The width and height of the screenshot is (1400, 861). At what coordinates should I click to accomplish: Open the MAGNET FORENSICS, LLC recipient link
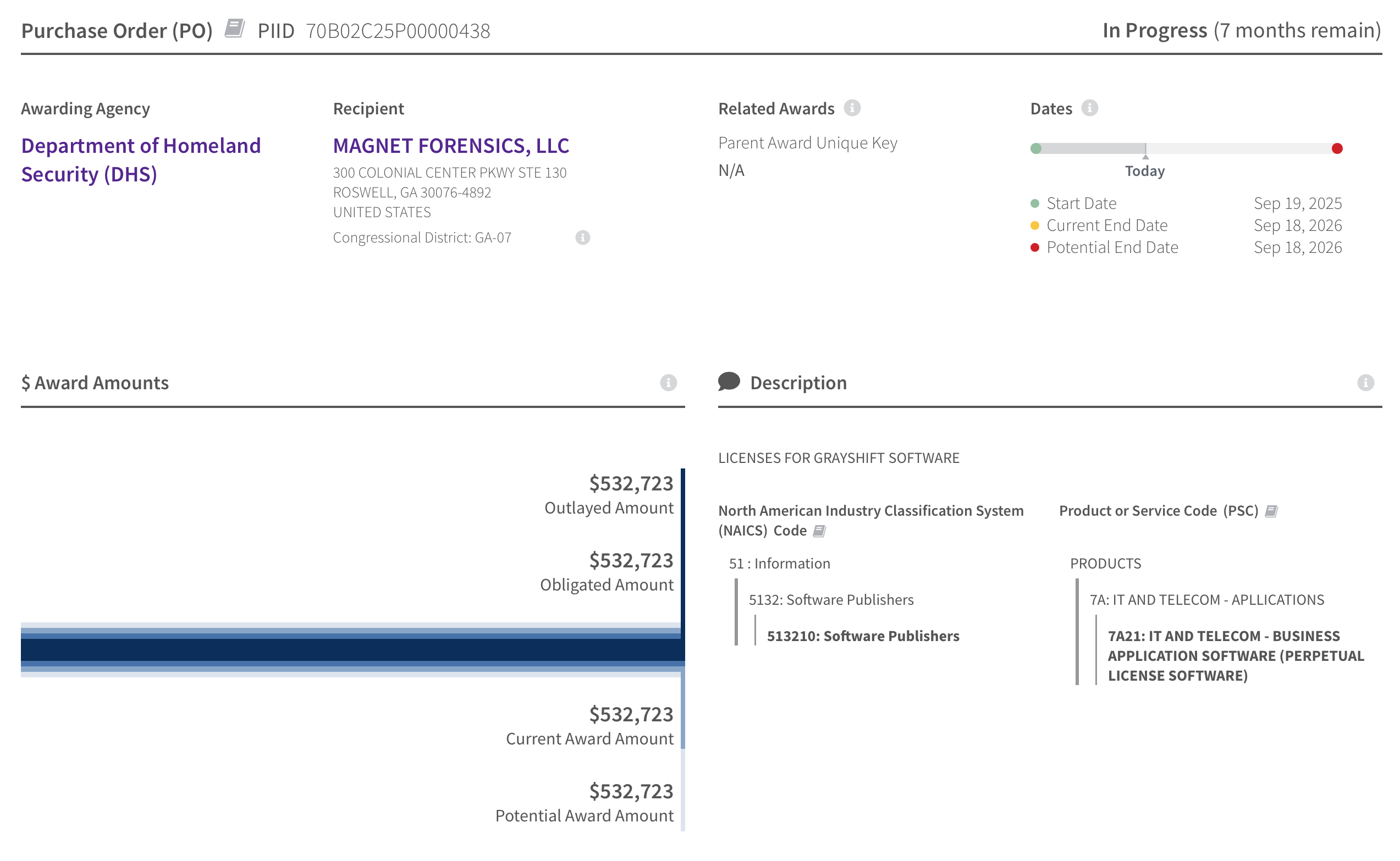[450, 146]
